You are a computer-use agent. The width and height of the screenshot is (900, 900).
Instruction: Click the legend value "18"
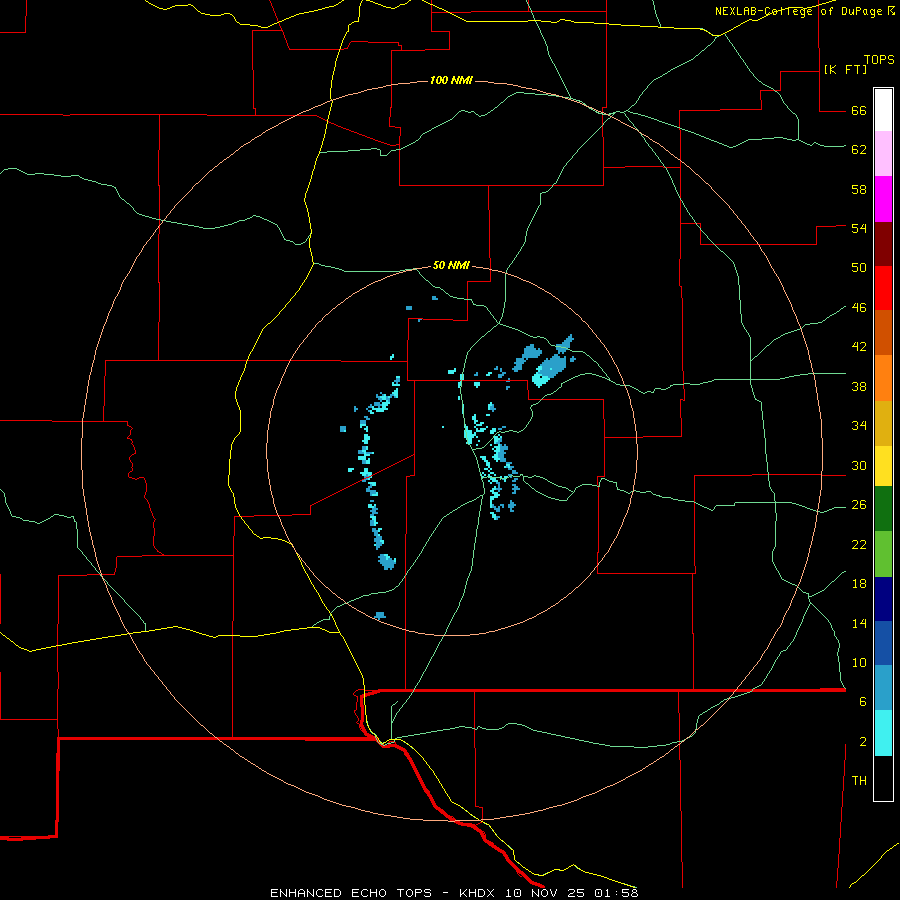[x=859, y=584]
